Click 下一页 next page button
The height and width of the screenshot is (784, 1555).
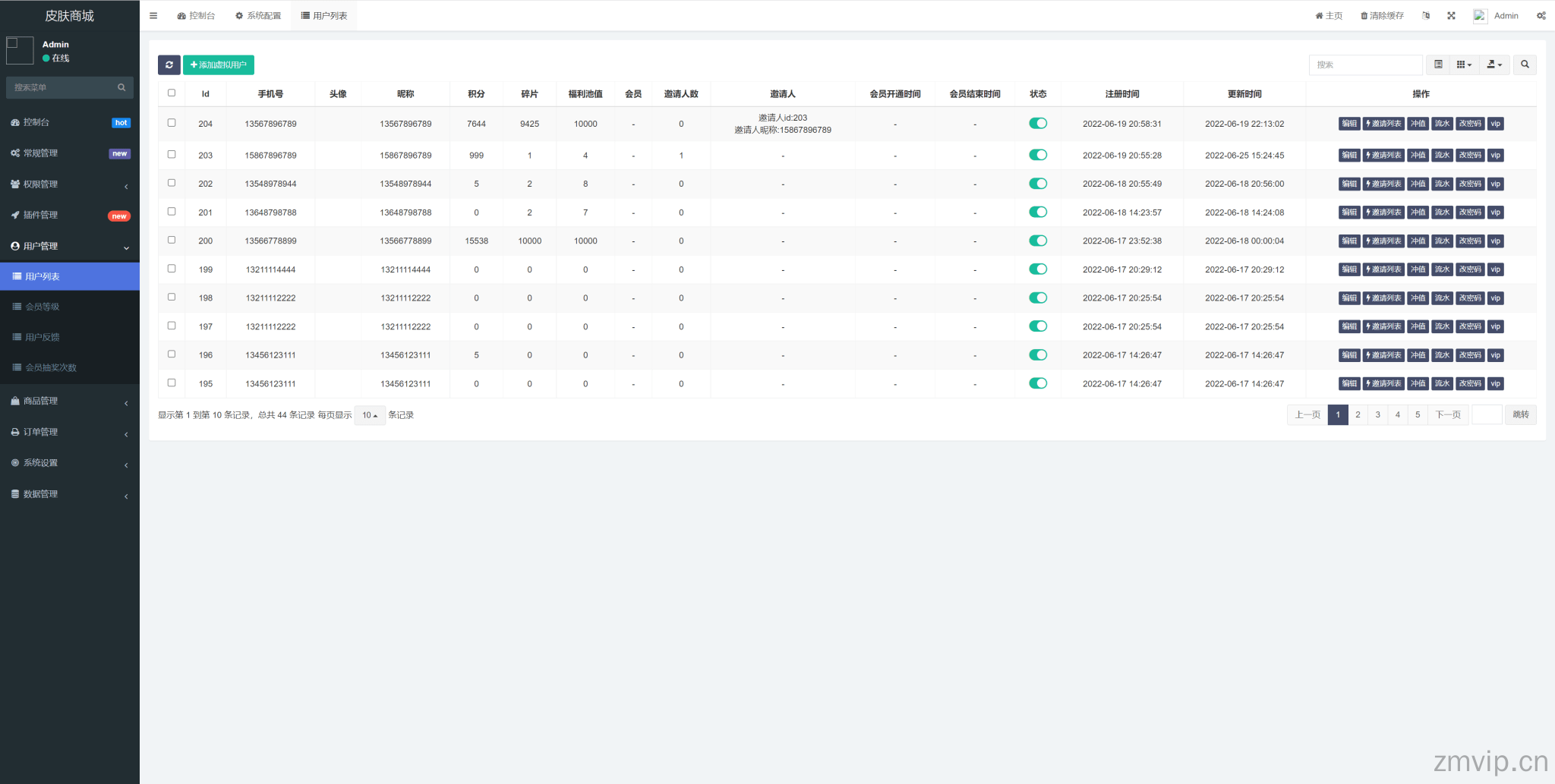click(1448, 414)
